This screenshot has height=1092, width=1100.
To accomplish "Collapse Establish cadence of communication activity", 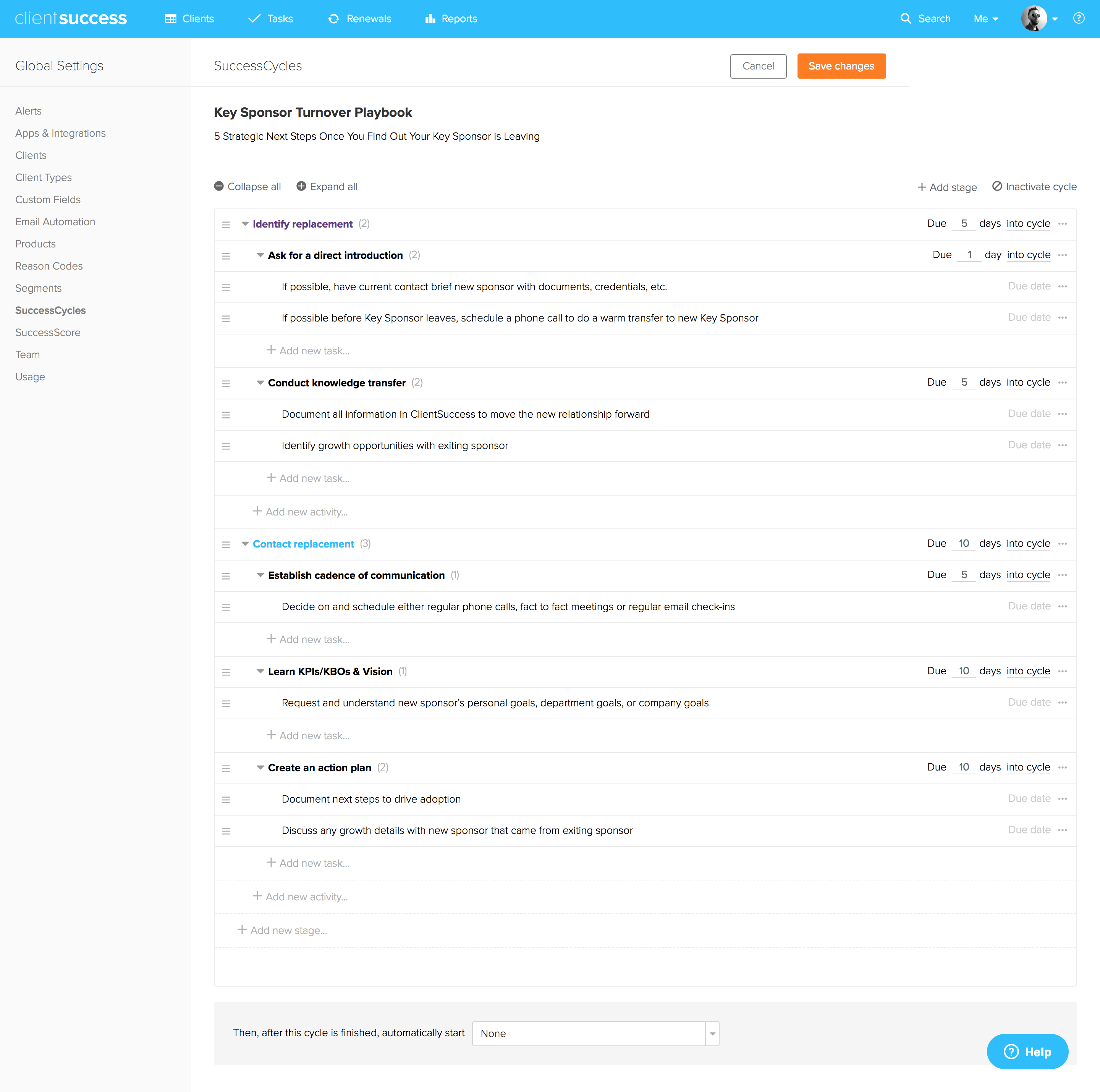I will (260, 575).
